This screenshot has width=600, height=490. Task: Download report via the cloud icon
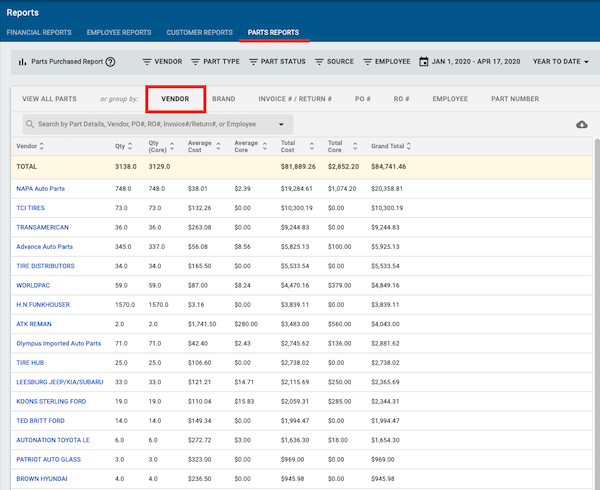(582, 124)
